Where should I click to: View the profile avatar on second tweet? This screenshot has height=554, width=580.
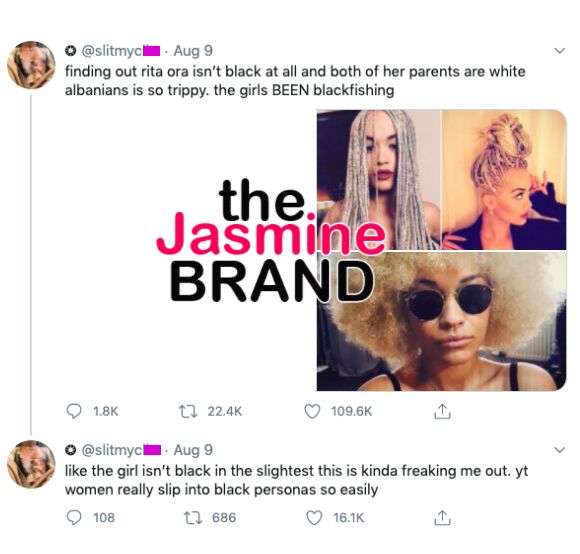[31, 464]
